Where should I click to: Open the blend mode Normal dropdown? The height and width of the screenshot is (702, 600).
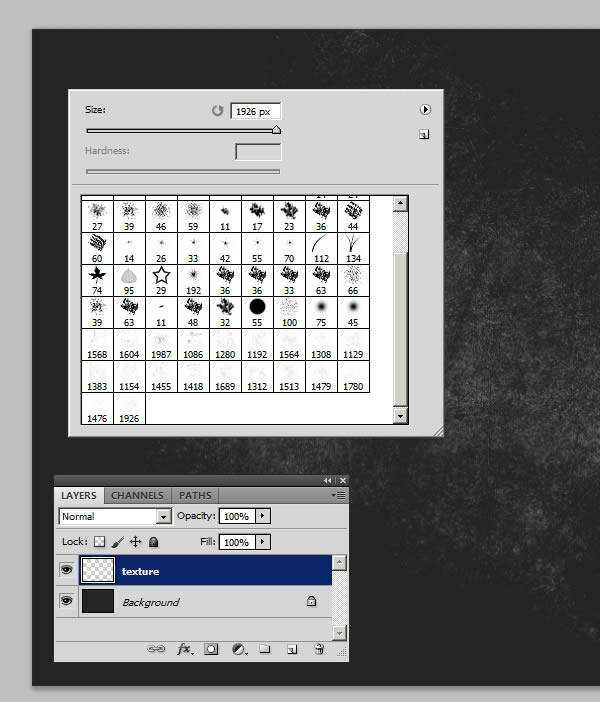tap(115, 516)
